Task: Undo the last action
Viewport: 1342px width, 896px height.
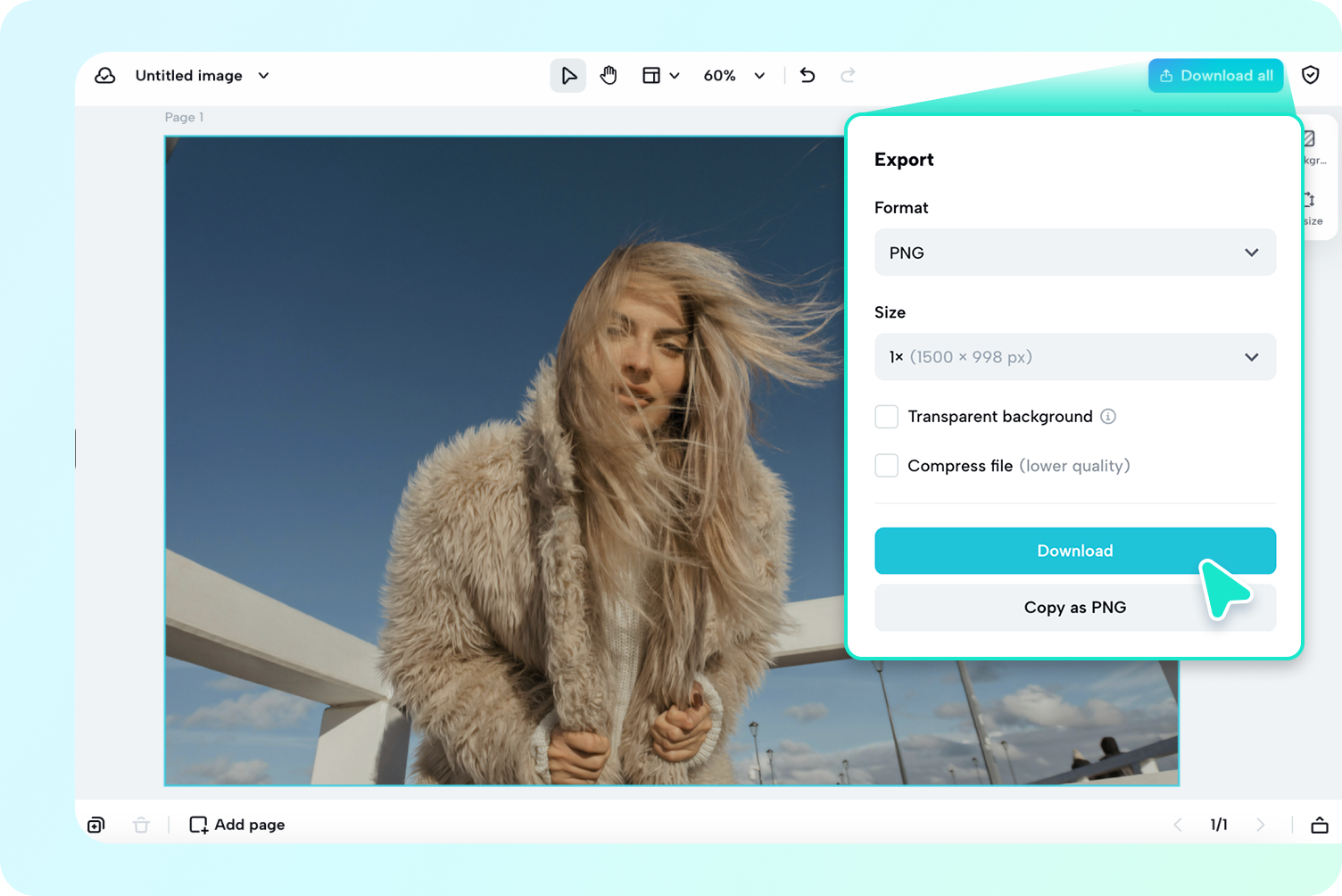Action: tap(808, 76)
